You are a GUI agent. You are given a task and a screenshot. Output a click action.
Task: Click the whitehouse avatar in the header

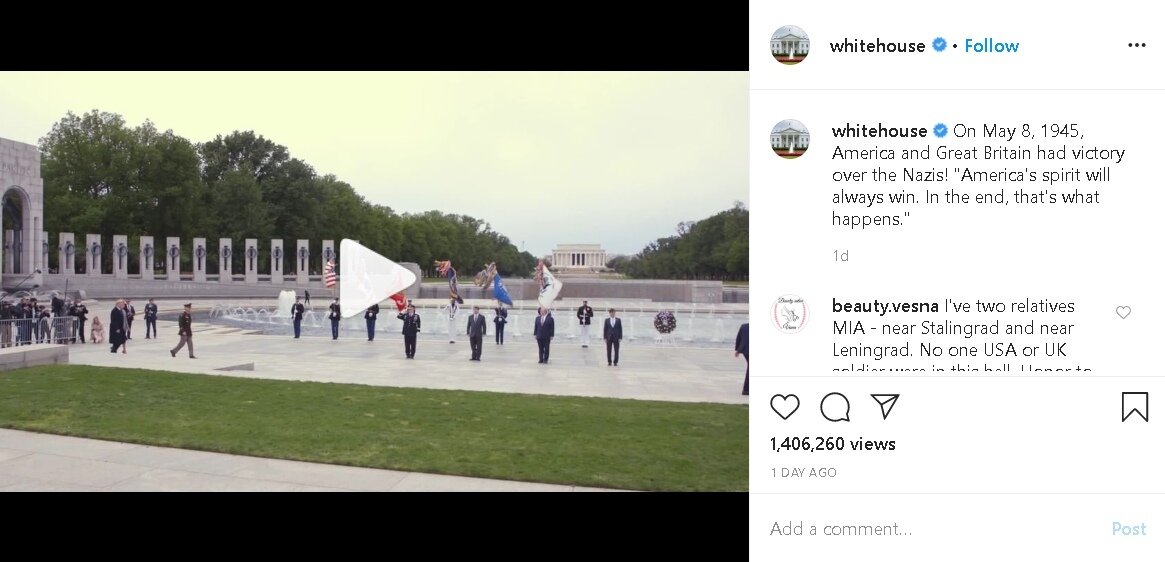pos(790,45)
